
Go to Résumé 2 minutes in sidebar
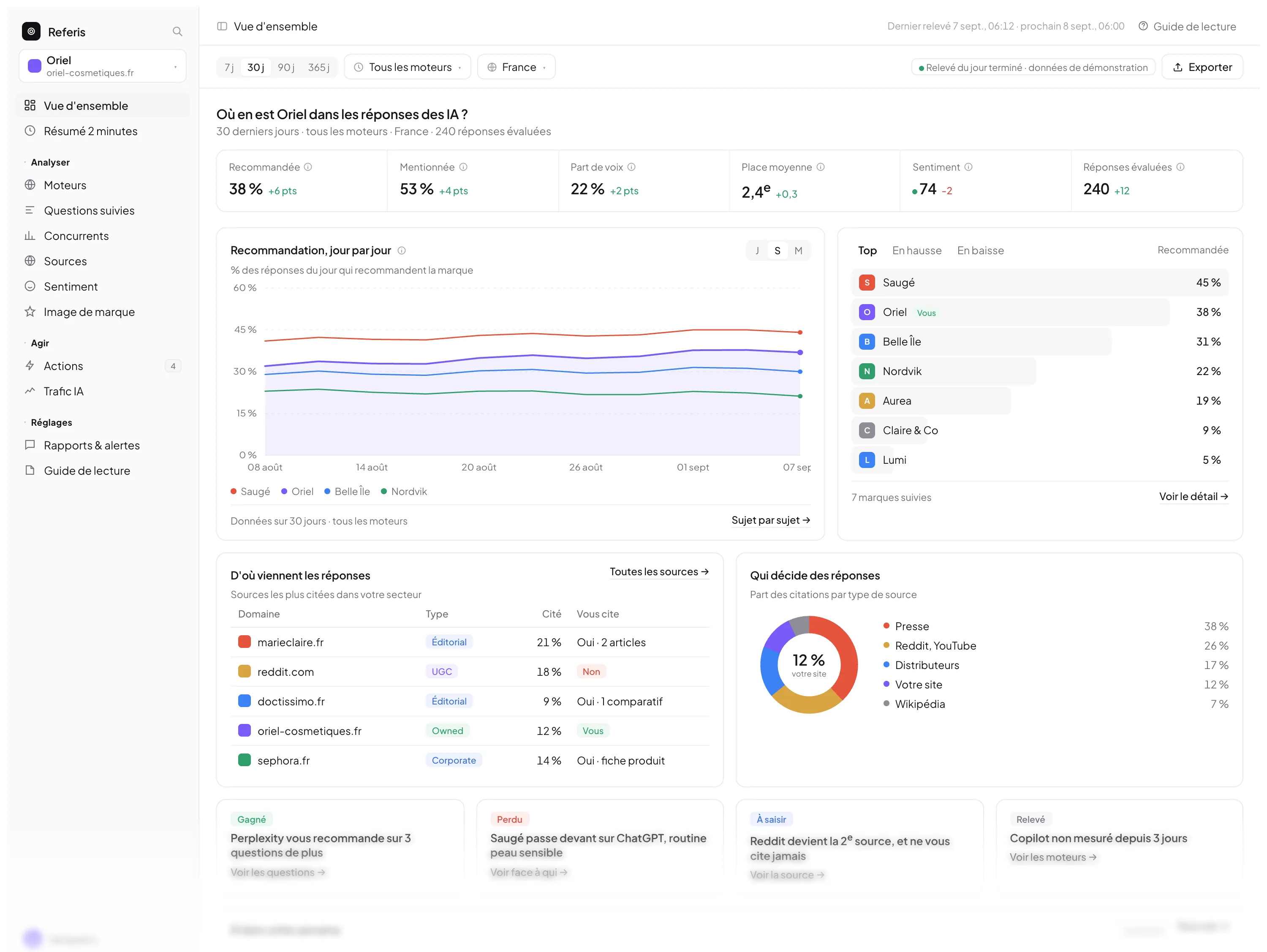point(103,131)
